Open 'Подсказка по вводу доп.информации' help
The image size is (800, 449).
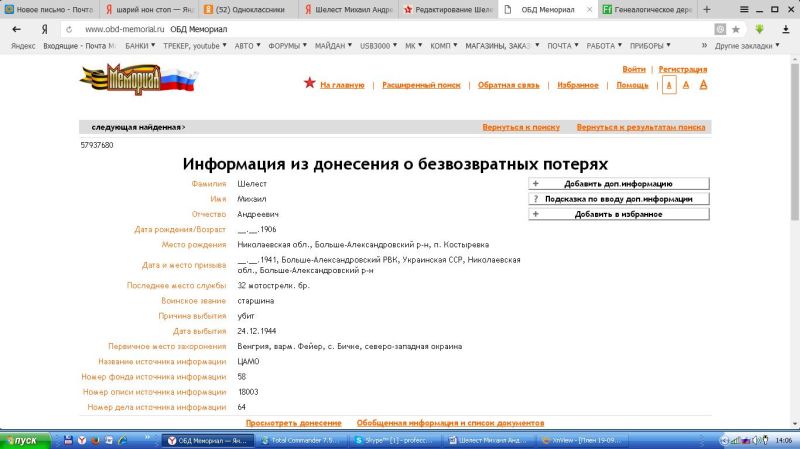[618, 199]
